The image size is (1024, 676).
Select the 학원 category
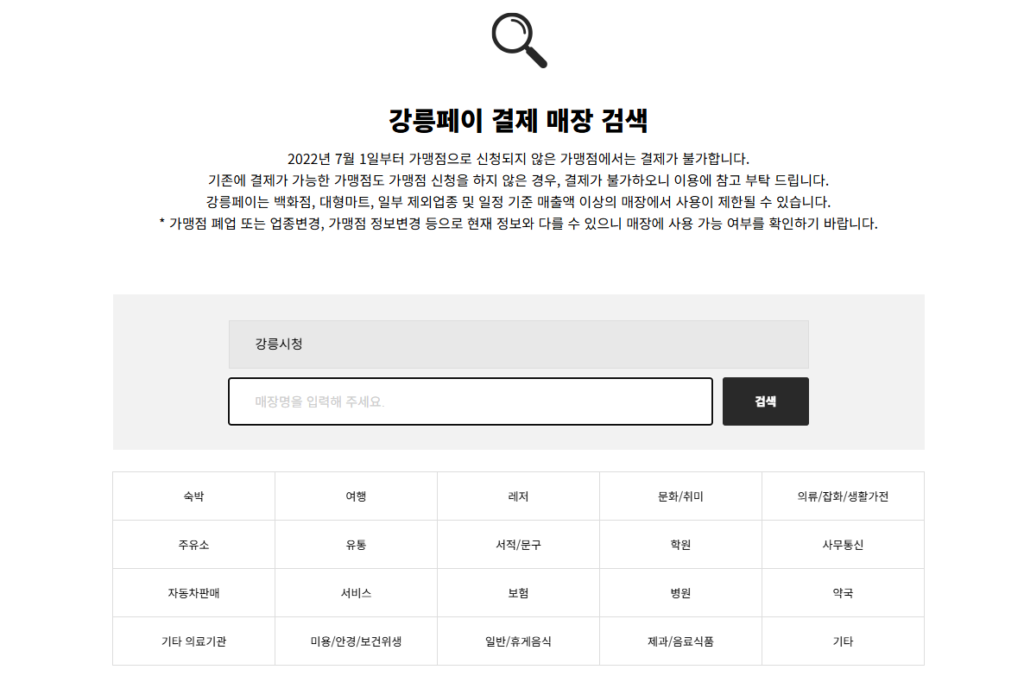point(680,545)
